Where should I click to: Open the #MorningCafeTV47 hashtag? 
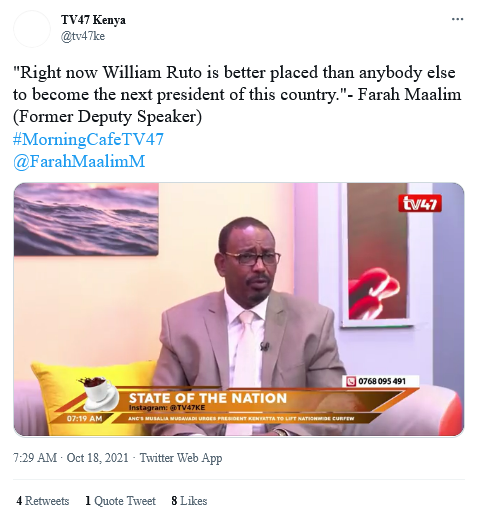(88, 139)
